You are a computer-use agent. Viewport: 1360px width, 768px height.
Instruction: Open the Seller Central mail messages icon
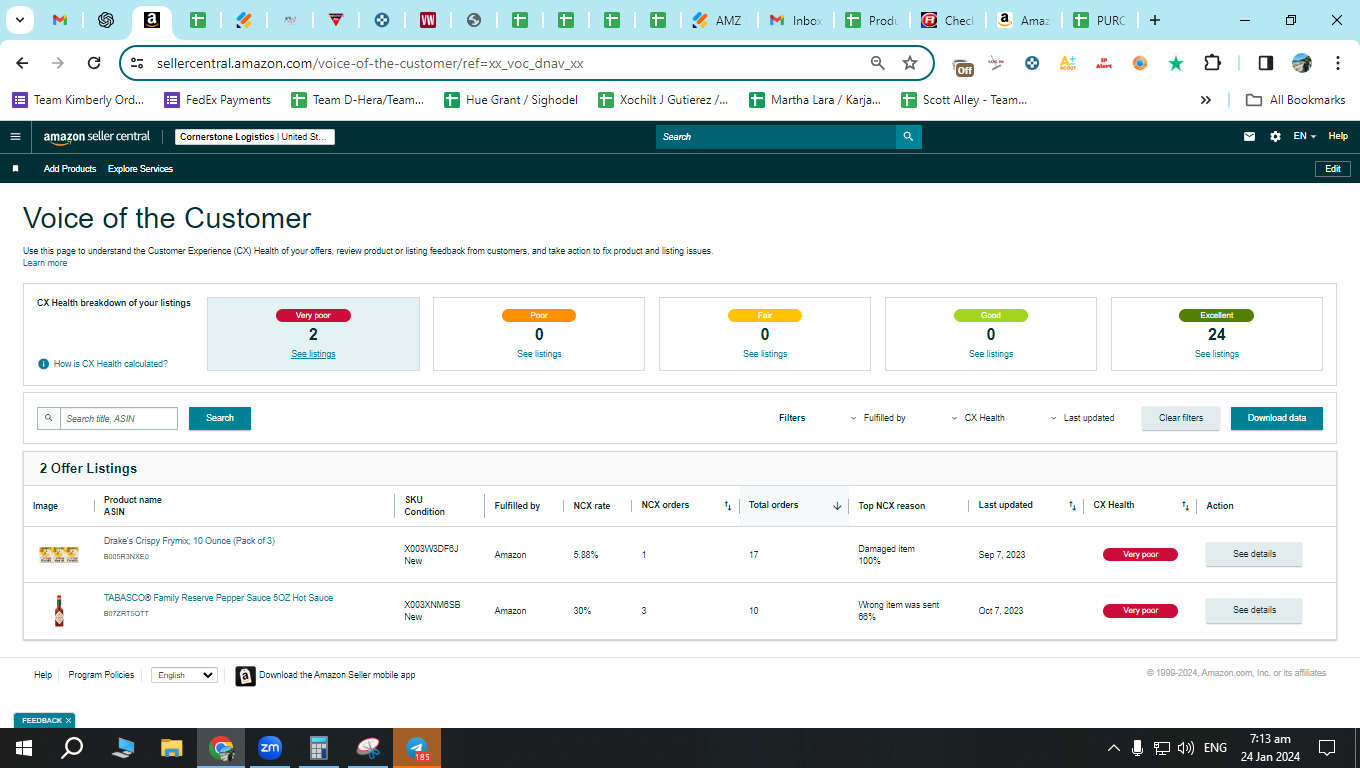pyautogui.click(x=1249, y=137)
